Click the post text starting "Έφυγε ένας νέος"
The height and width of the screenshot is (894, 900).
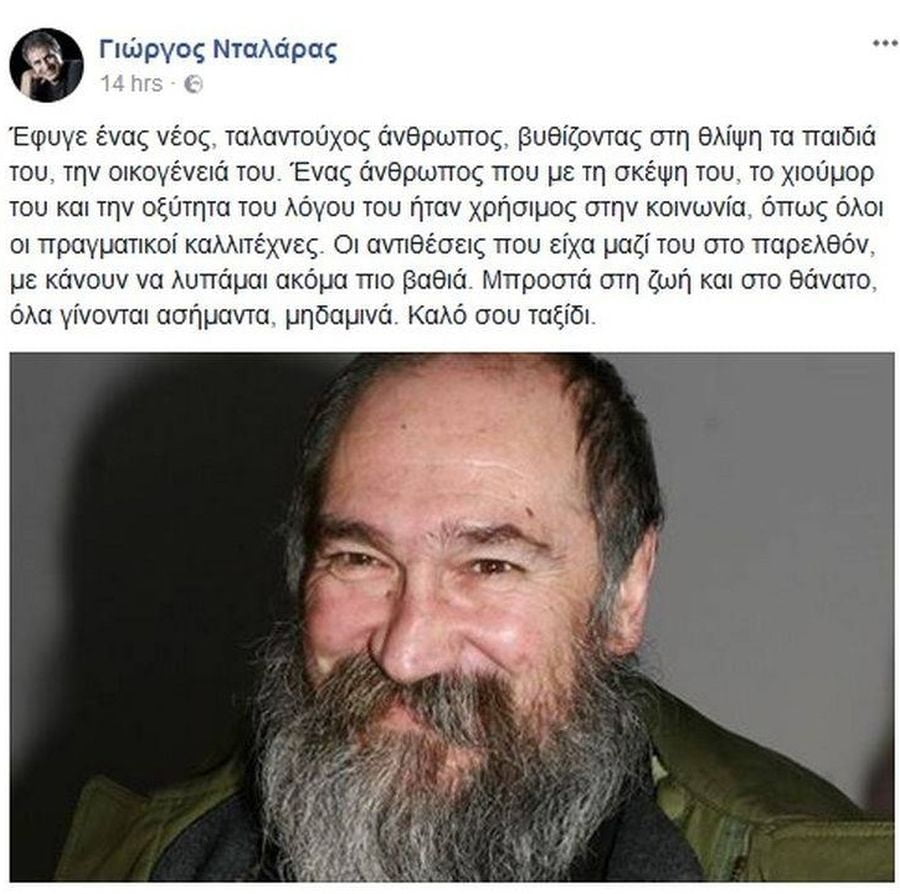pyautogui.click(x=446, y=227)
